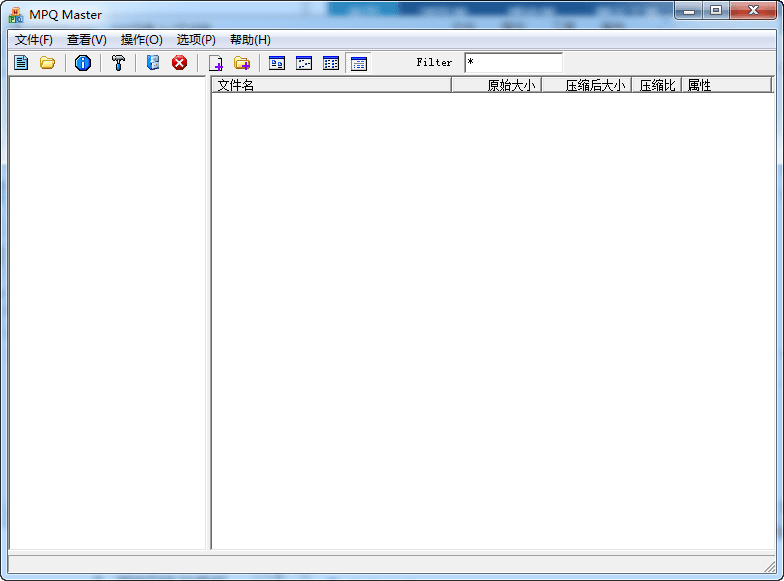Open an archive with the yellow folder icon
Viewport: 784px width, 581px height.
(48, 63)
